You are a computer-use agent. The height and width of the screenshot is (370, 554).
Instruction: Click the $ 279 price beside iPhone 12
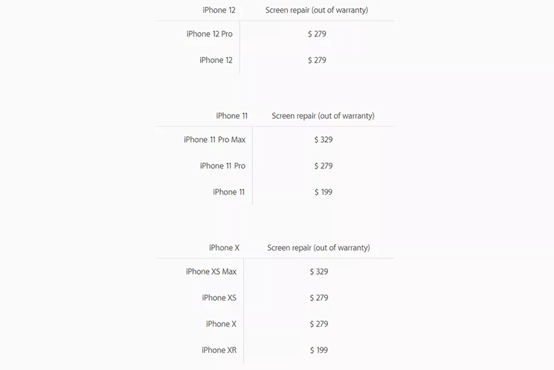coord(317,60)
